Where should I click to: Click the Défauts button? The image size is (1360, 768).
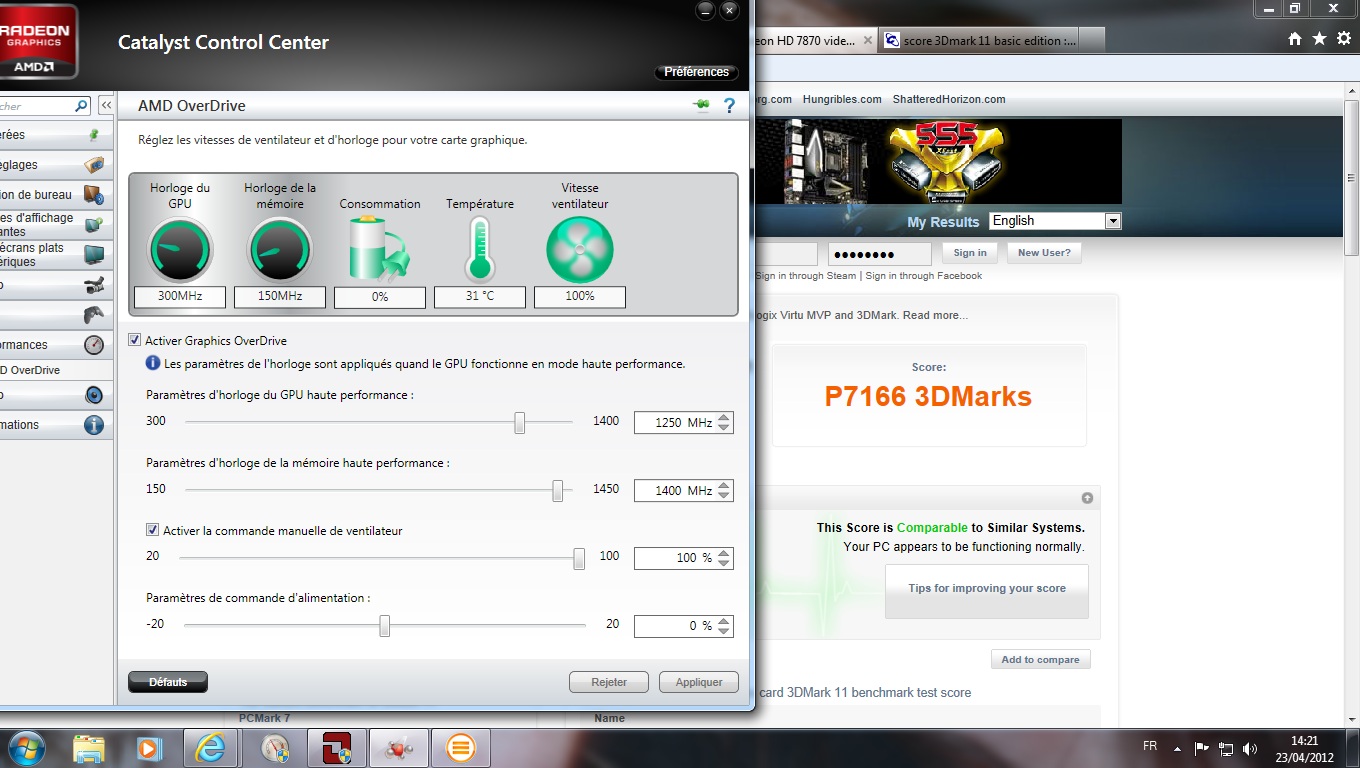pyautogui.click(x=168, y=682)
